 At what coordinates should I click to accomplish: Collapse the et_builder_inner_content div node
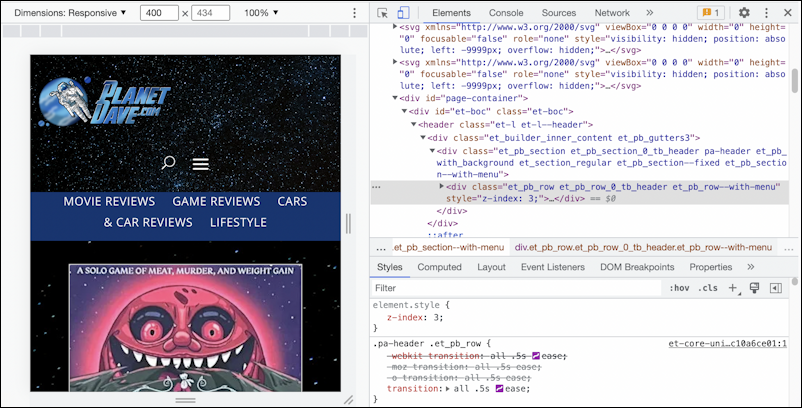[x=423, y=138]
